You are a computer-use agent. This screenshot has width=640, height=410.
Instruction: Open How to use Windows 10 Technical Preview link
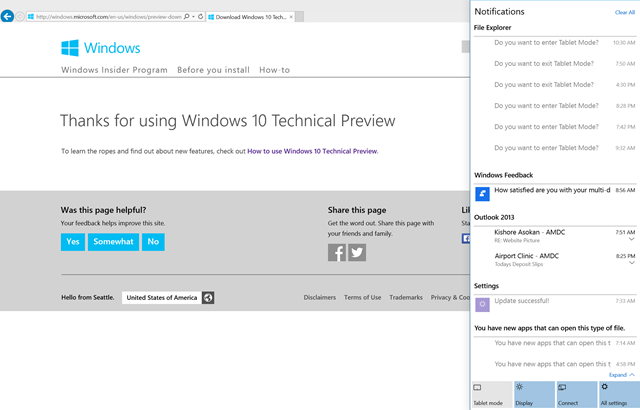pos(312,151)
